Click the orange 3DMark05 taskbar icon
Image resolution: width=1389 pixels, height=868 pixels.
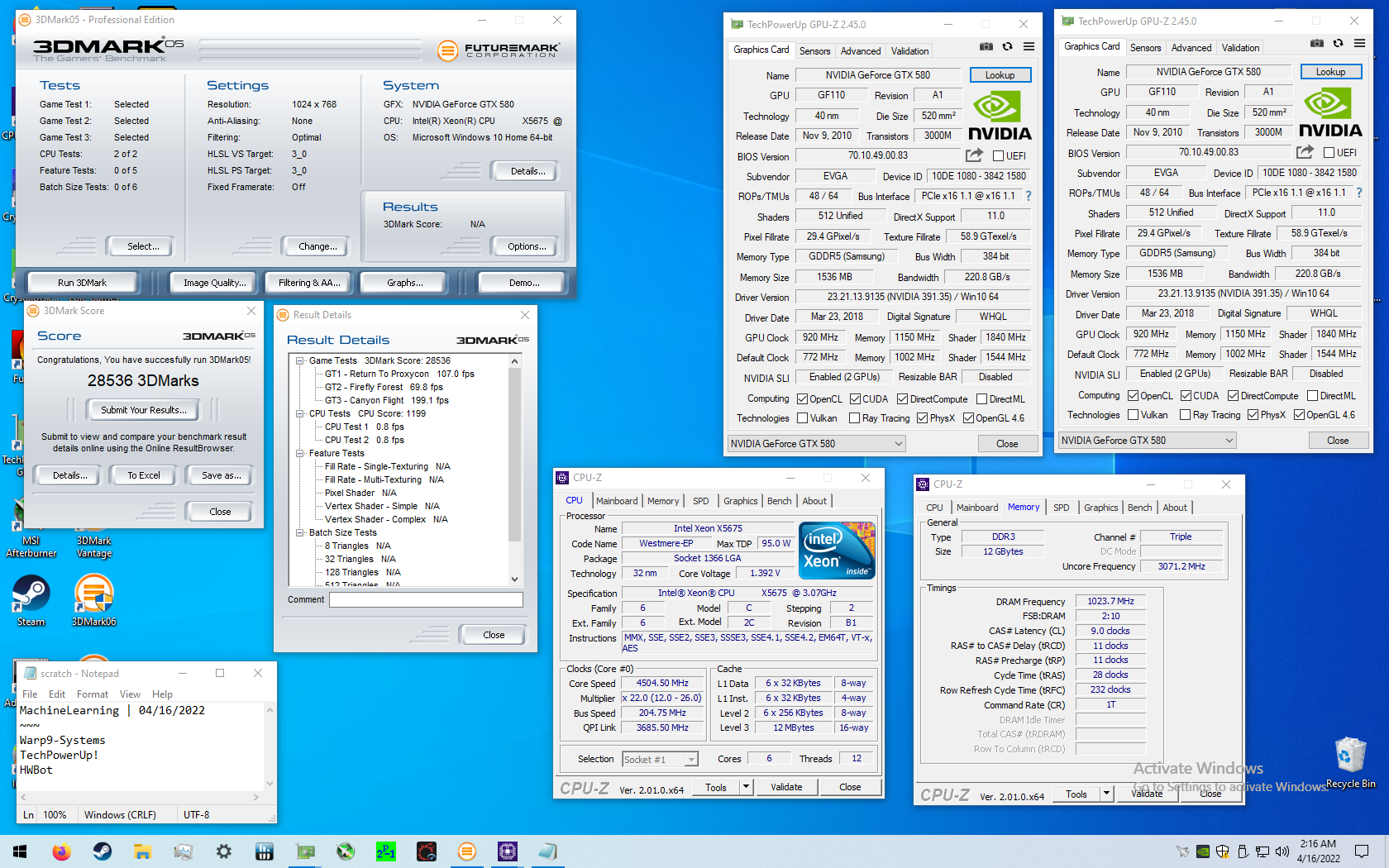pyautogui.click(x=467, y=851)
